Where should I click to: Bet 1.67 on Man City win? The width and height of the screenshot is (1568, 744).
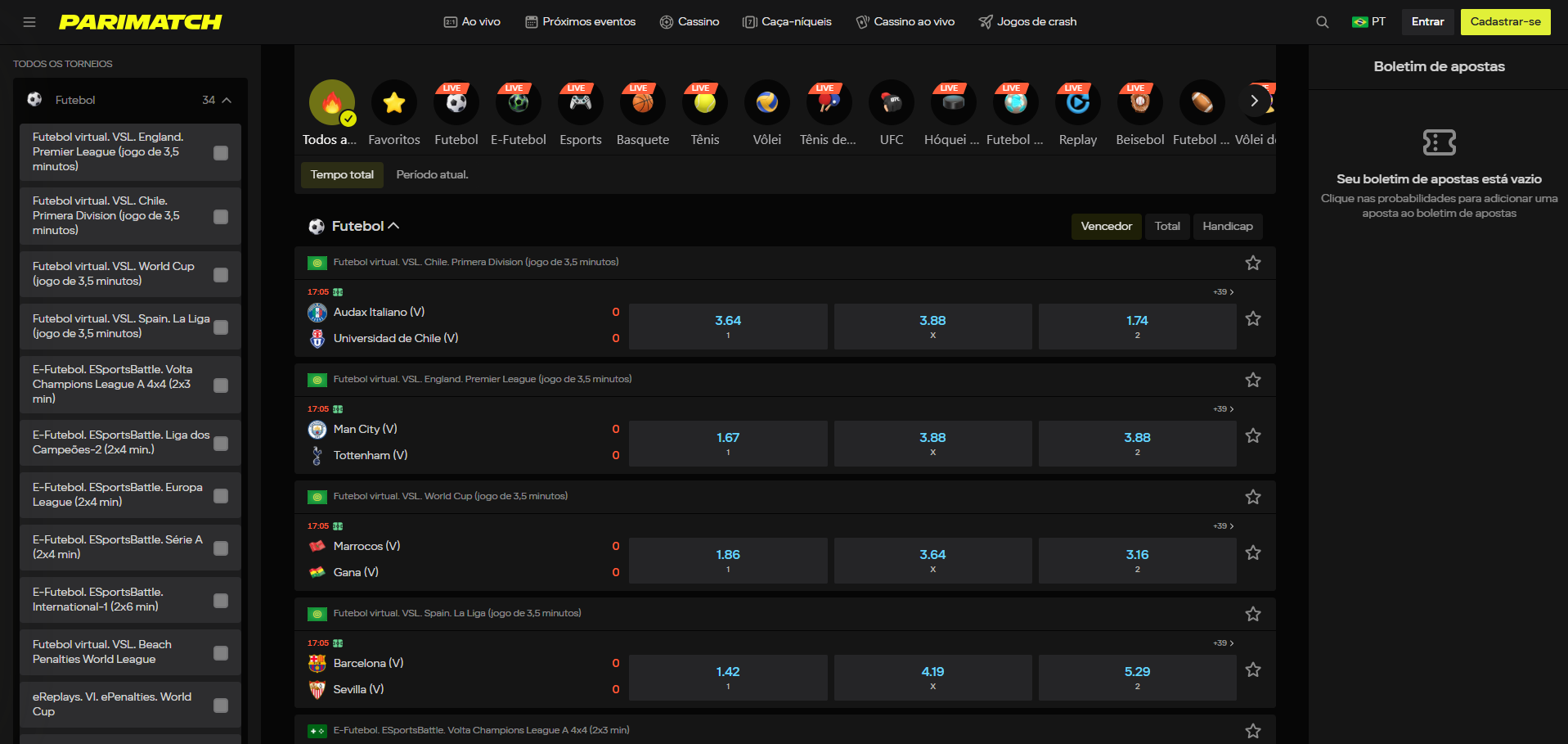coord(728,444)
